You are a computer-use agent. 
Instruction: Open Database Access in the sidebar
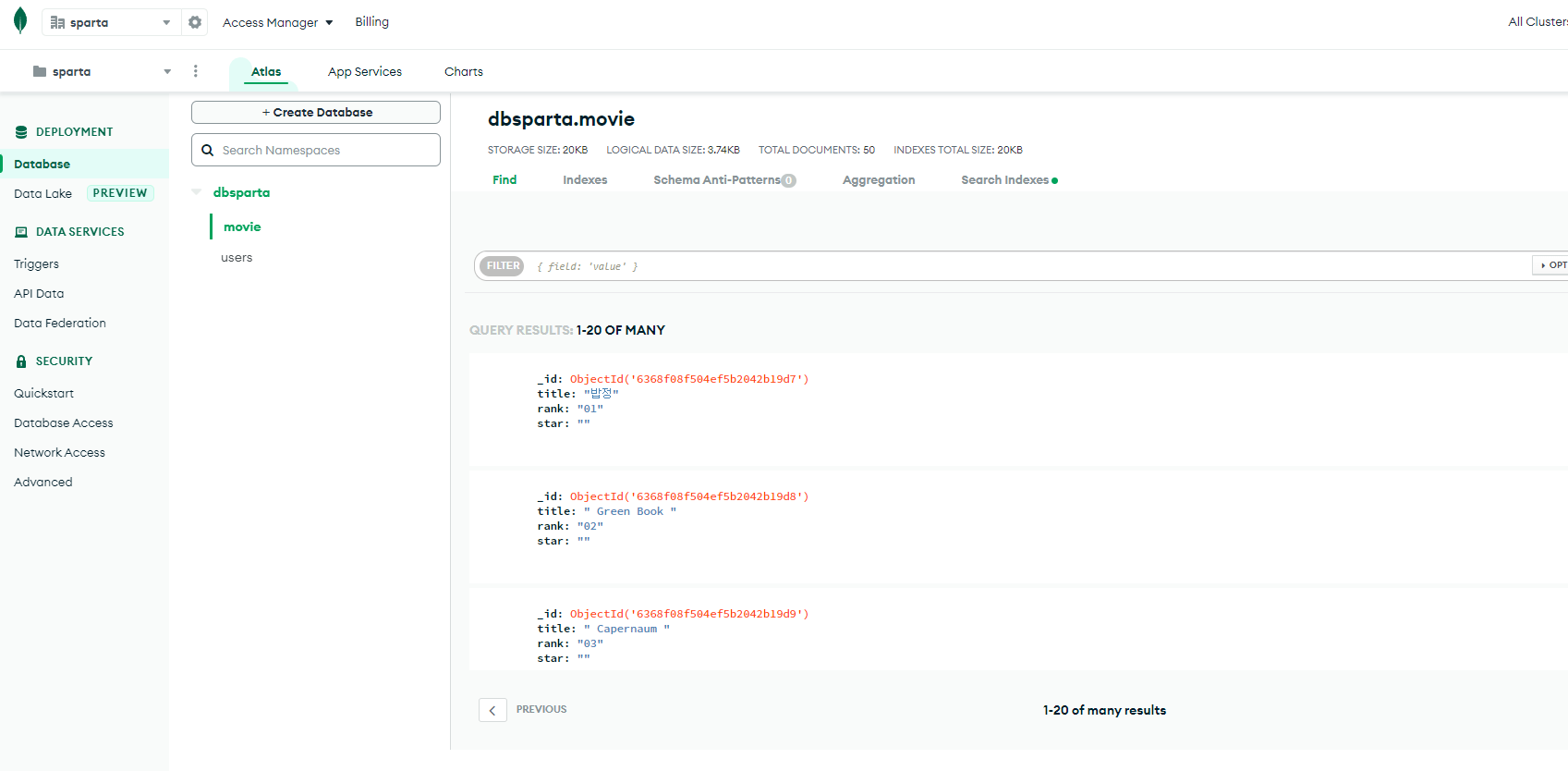point(64,422)
